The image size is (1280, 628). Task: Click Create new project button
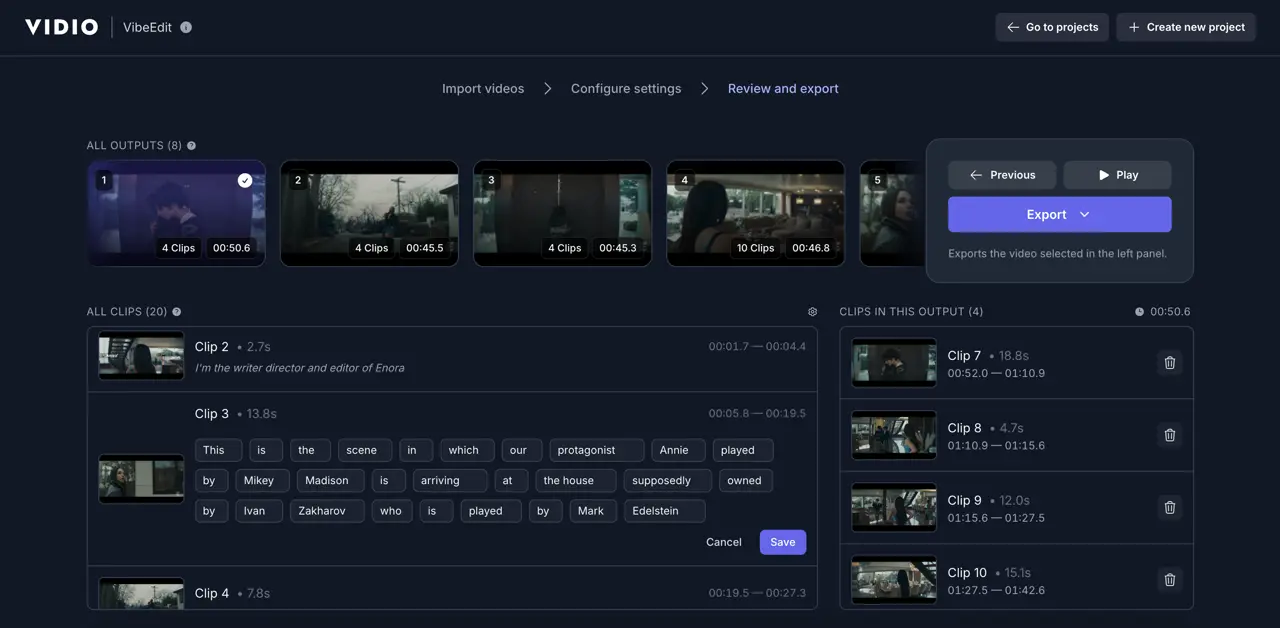click(x=1186, y=27)
